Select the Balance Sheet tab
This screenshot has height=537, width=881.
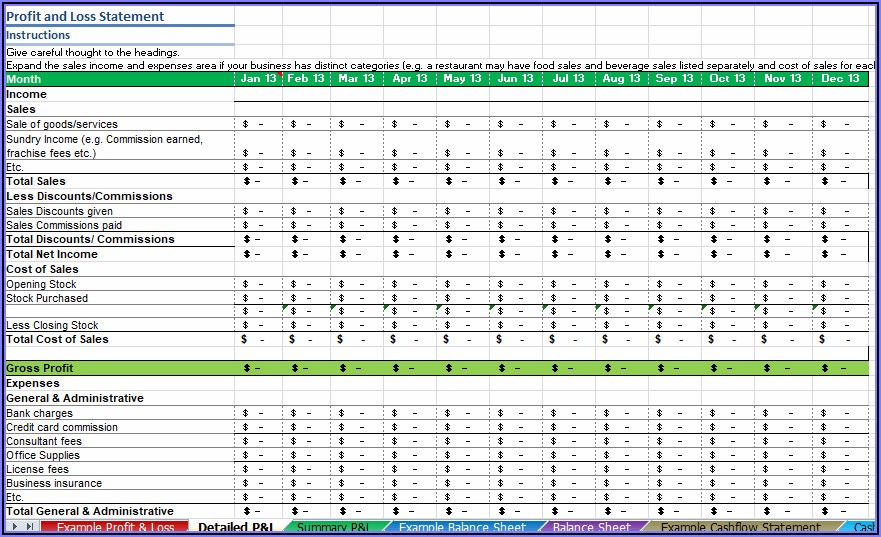click(592, 528)
